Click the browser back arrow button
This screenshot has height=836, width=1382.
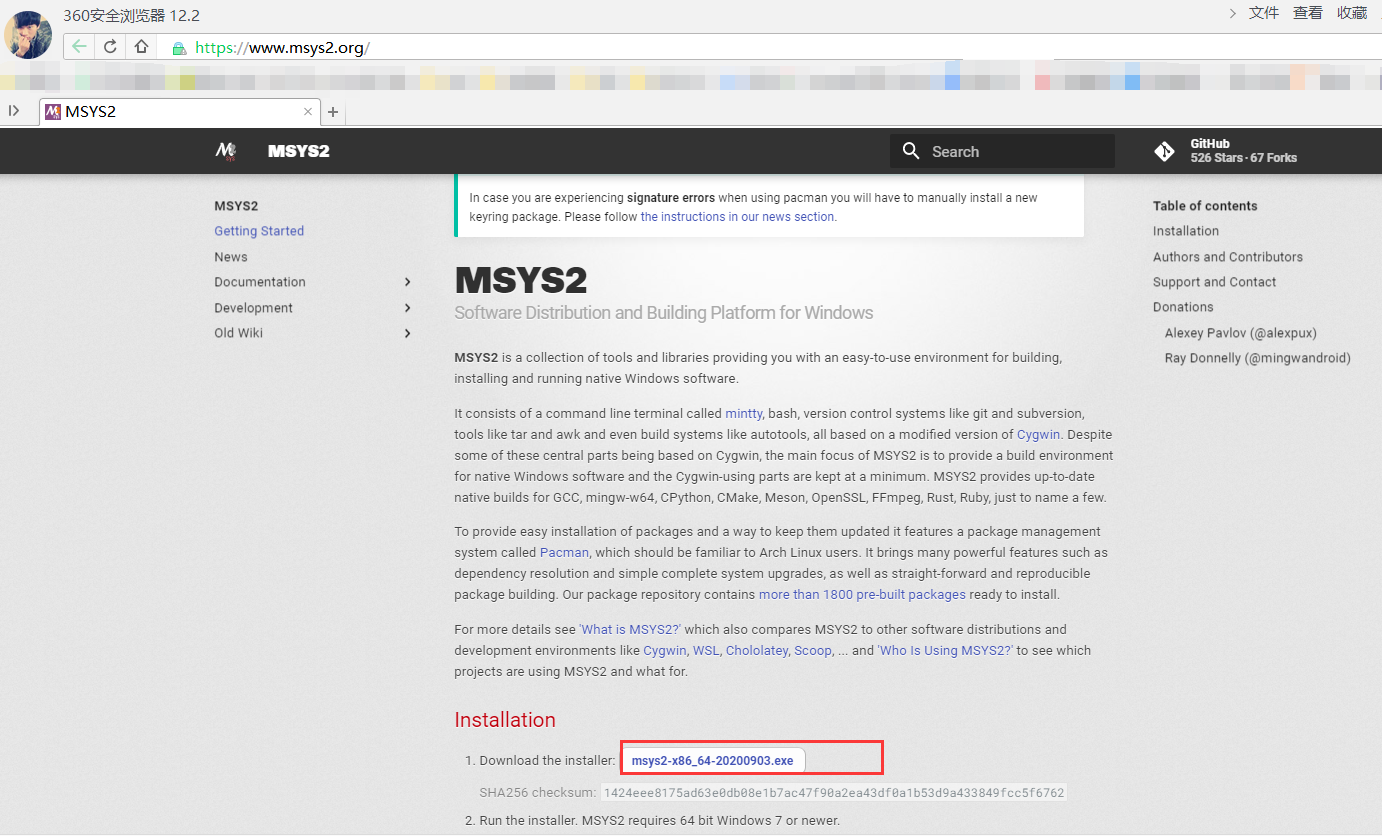tap(79, 47)
